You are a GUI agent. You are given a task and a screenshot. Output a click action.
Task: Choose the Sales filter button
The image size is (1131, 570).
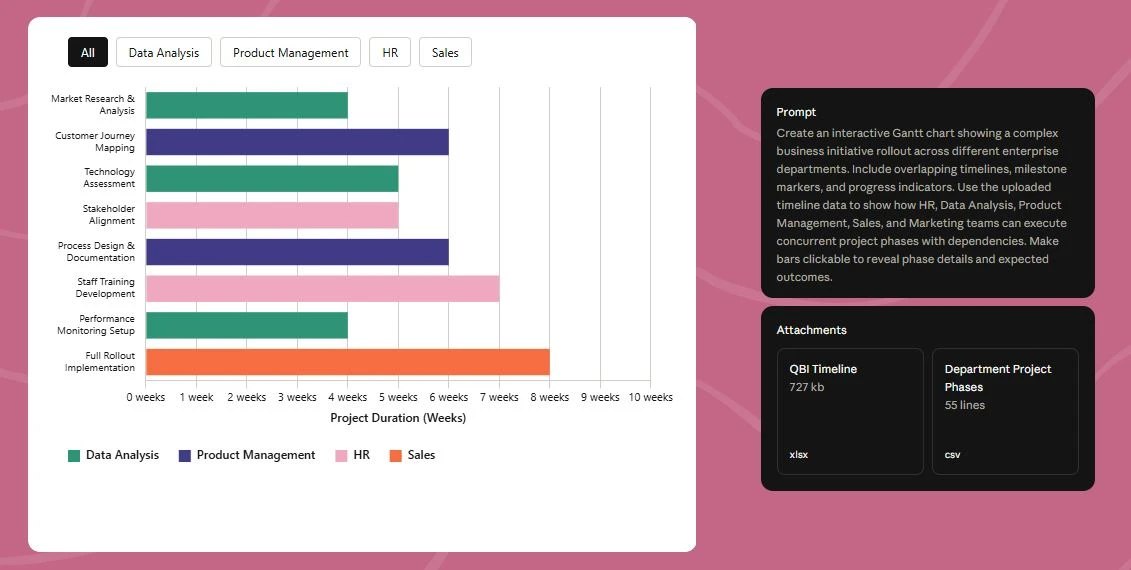pyautogui.click(x=445, y=53)
